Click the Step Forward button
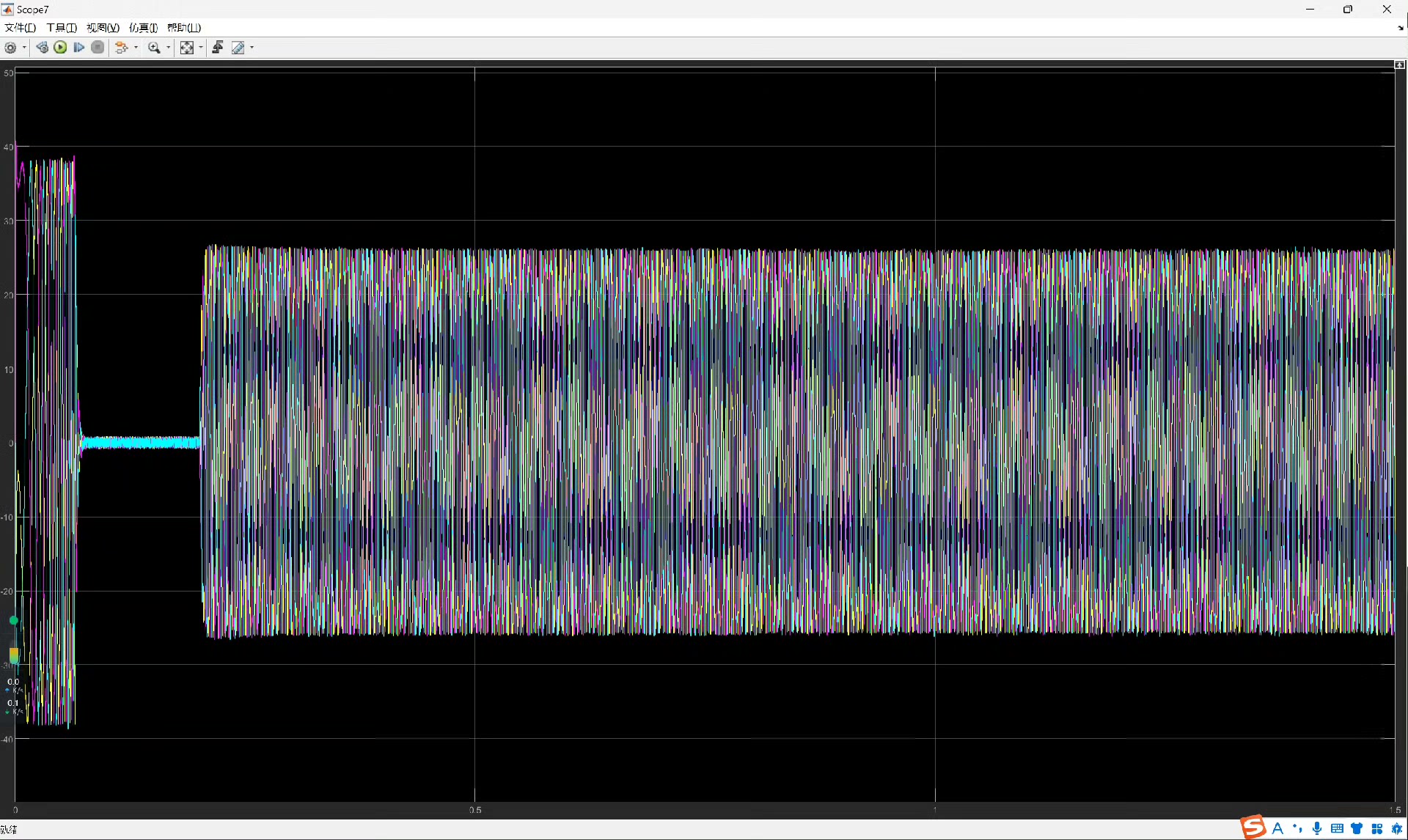The image size is (1408, 840). point(79,48)
